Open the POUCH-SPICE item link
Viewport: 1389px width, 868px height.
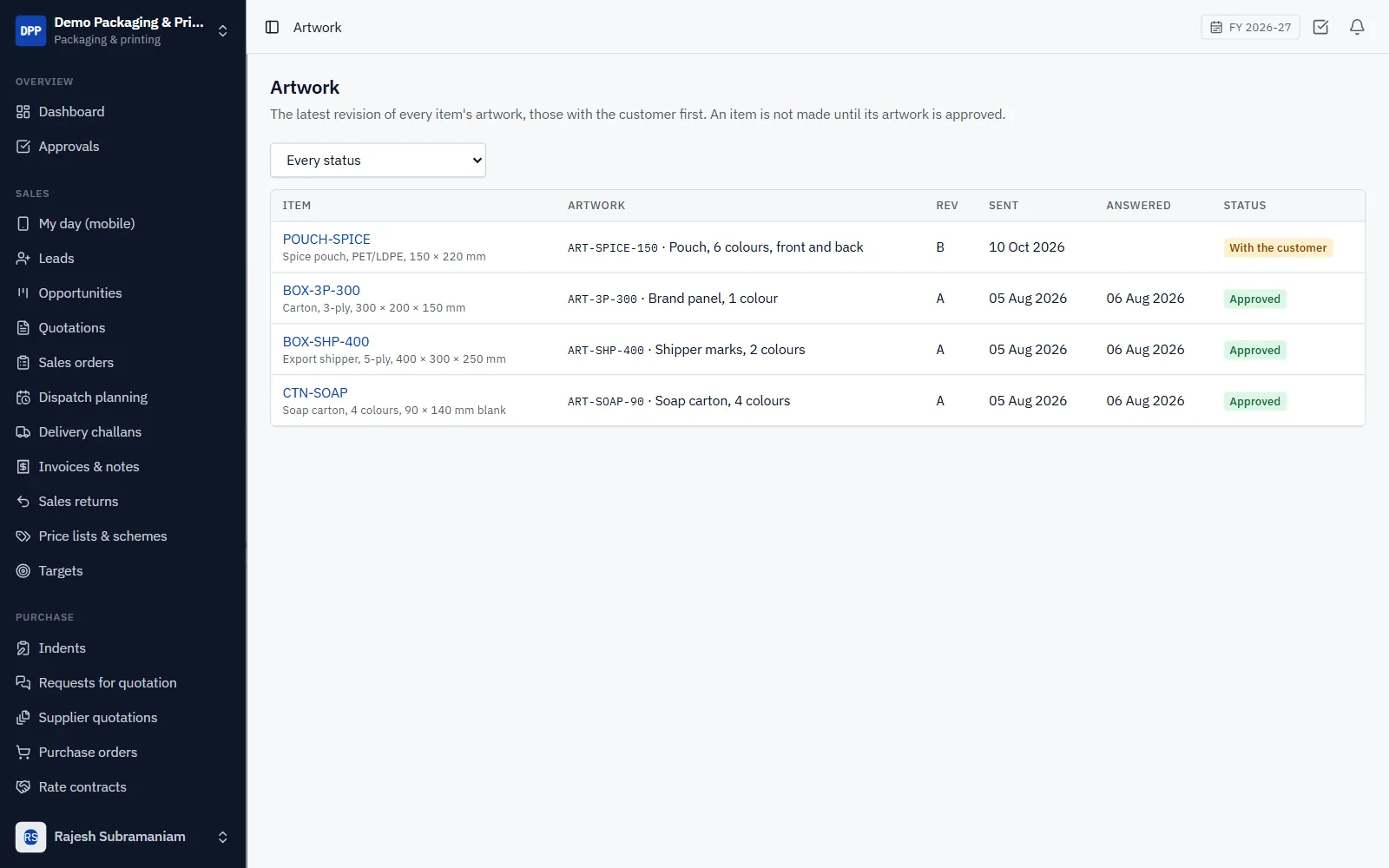point(326,240)
